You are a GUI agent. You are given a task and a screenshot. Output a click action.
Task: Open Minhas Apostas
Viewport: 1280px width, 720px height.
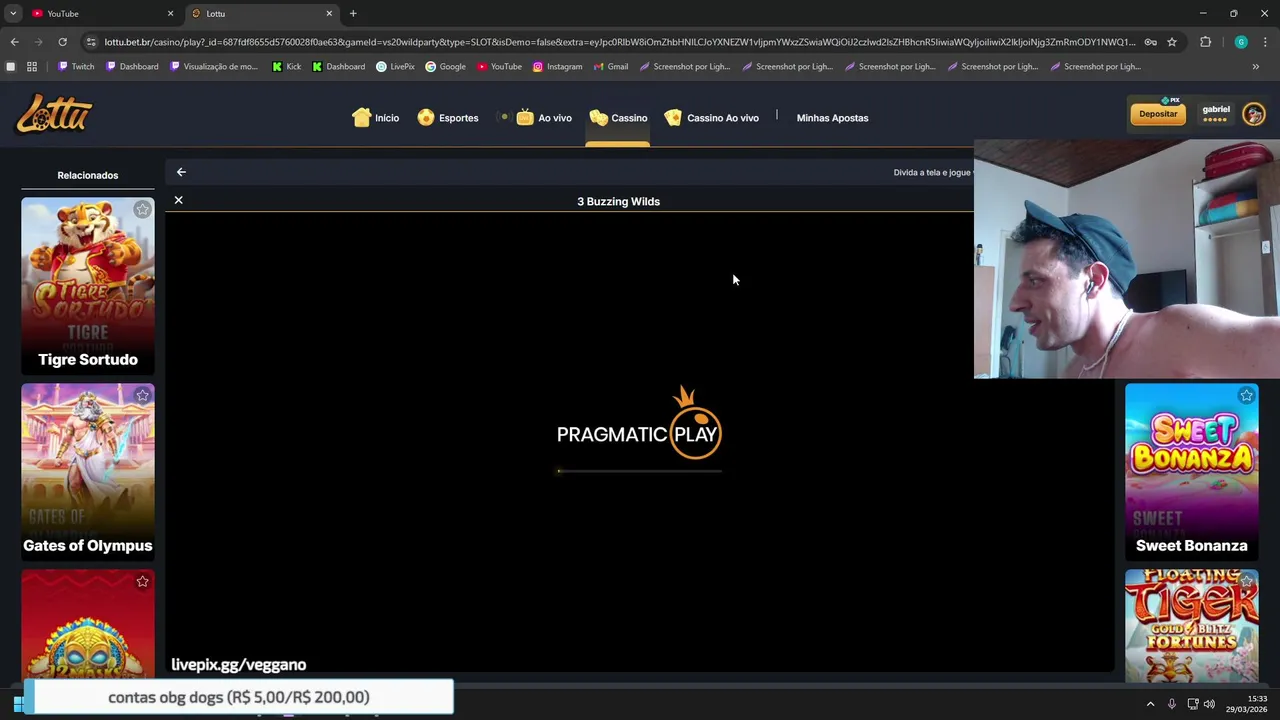(x=832, y=118)
